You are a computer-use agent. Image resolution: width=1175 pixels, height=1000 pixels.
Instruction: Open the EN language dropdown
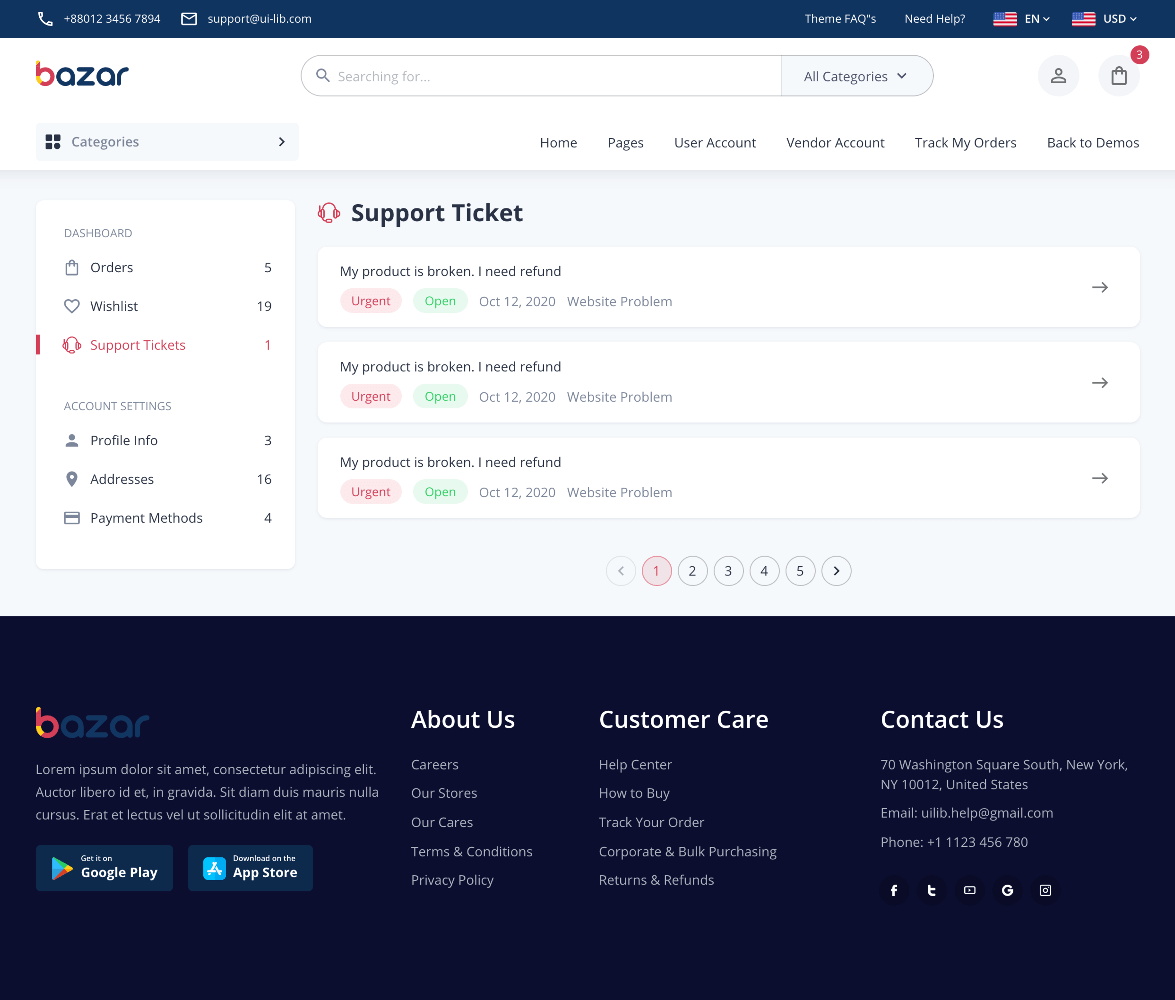1021,19
